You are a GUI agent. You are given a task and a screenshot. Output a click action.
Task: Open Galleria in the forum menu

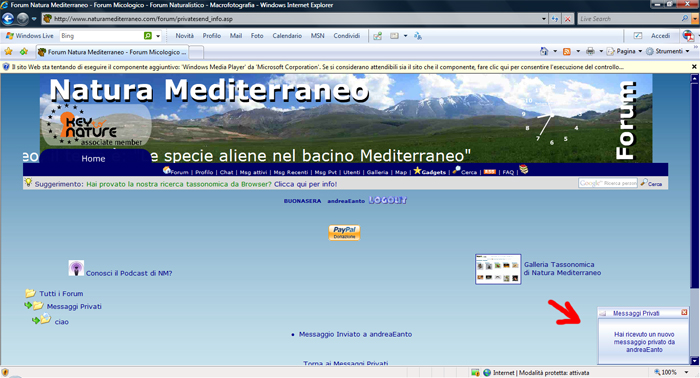pyautogui.click(x=377, y=172)
